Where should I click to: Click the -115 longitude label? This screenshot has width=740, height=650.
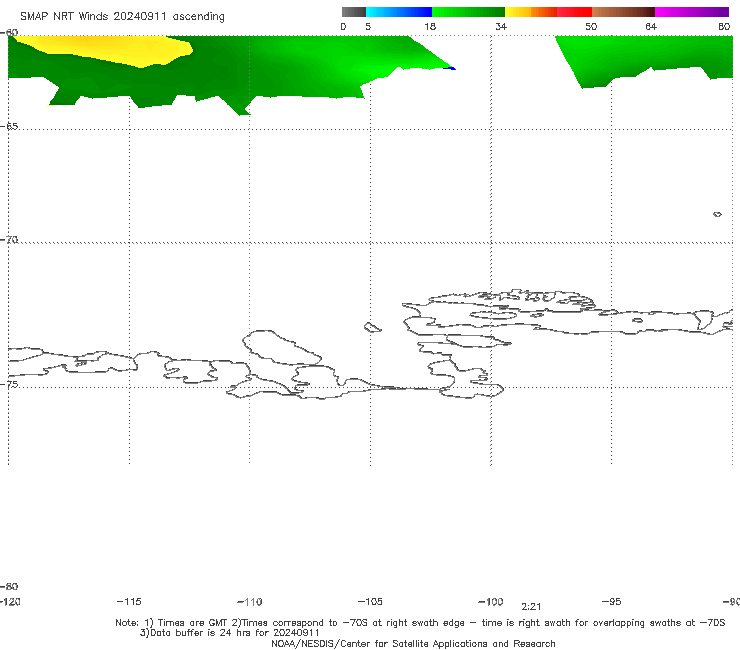(129, 601)
